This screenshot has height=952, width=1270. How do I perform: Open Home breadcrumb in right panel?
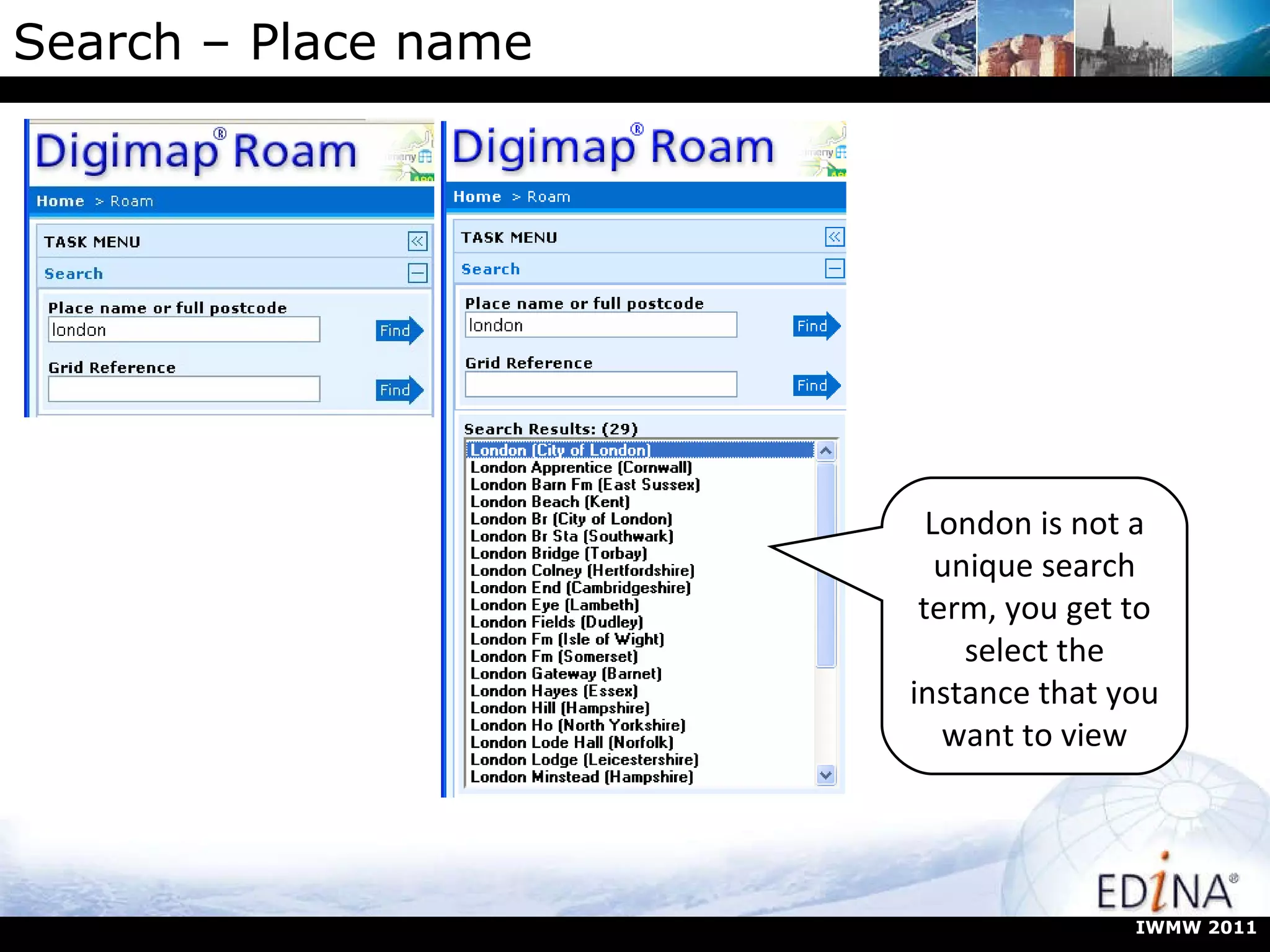coord(477,197)
